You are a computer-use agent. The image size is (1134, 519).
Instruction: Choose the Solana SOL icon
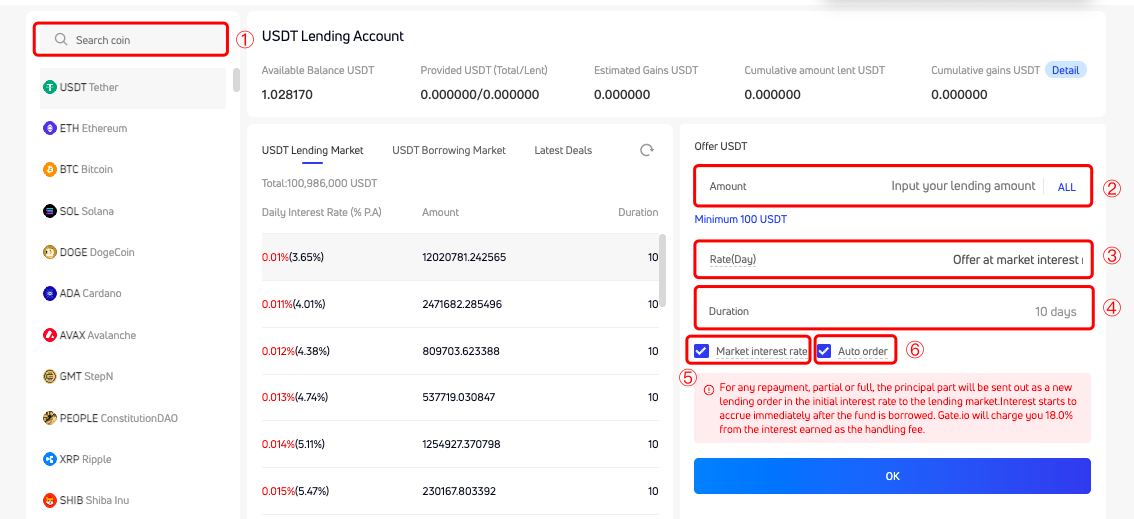pyautogui.click(x=49, y=211)
